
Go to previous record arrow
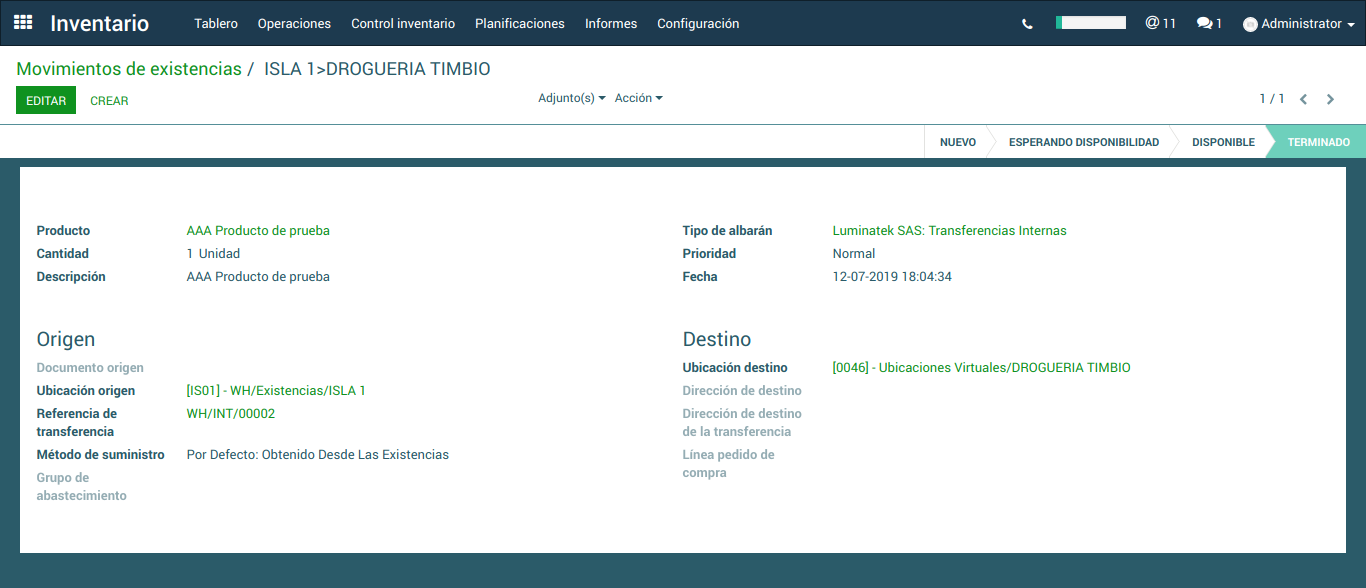pos(1304,99)
